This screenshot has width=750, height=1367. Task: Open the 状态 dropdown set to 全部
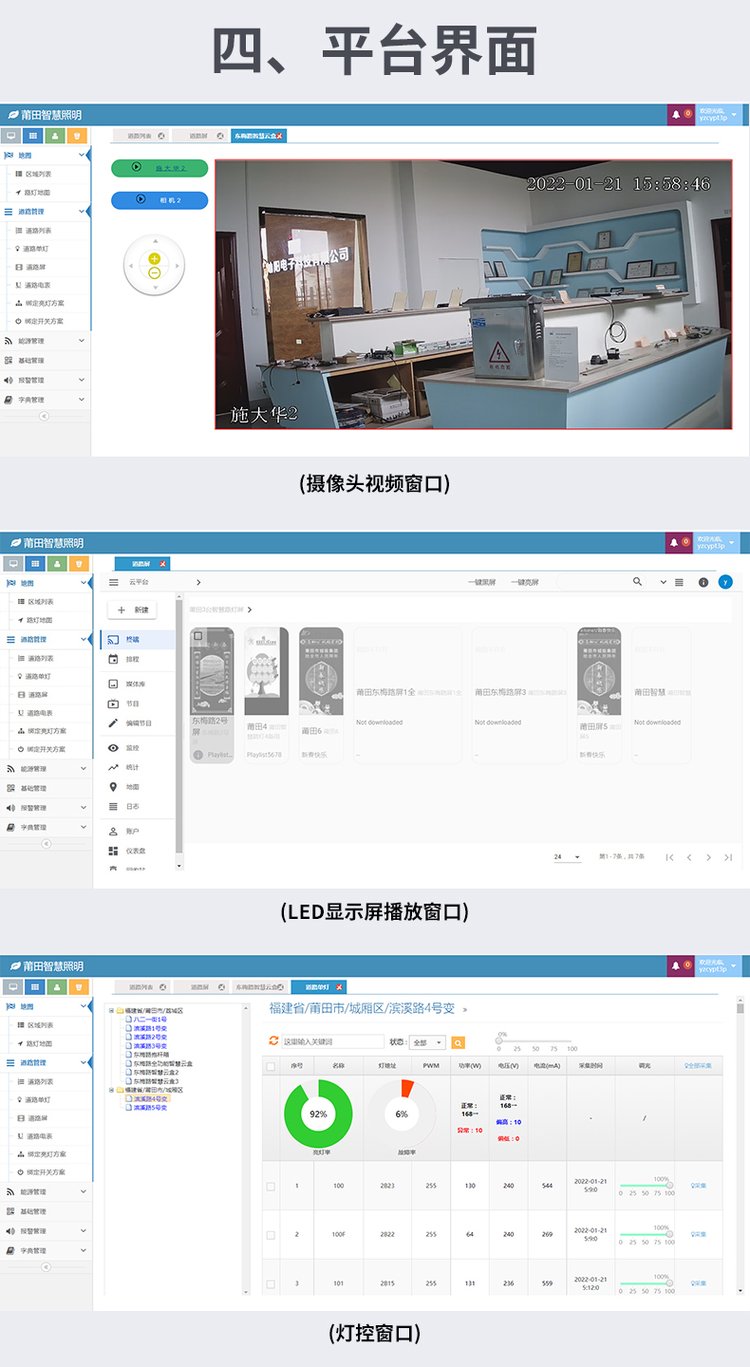pyautogui.click(x=427, y=1042)
